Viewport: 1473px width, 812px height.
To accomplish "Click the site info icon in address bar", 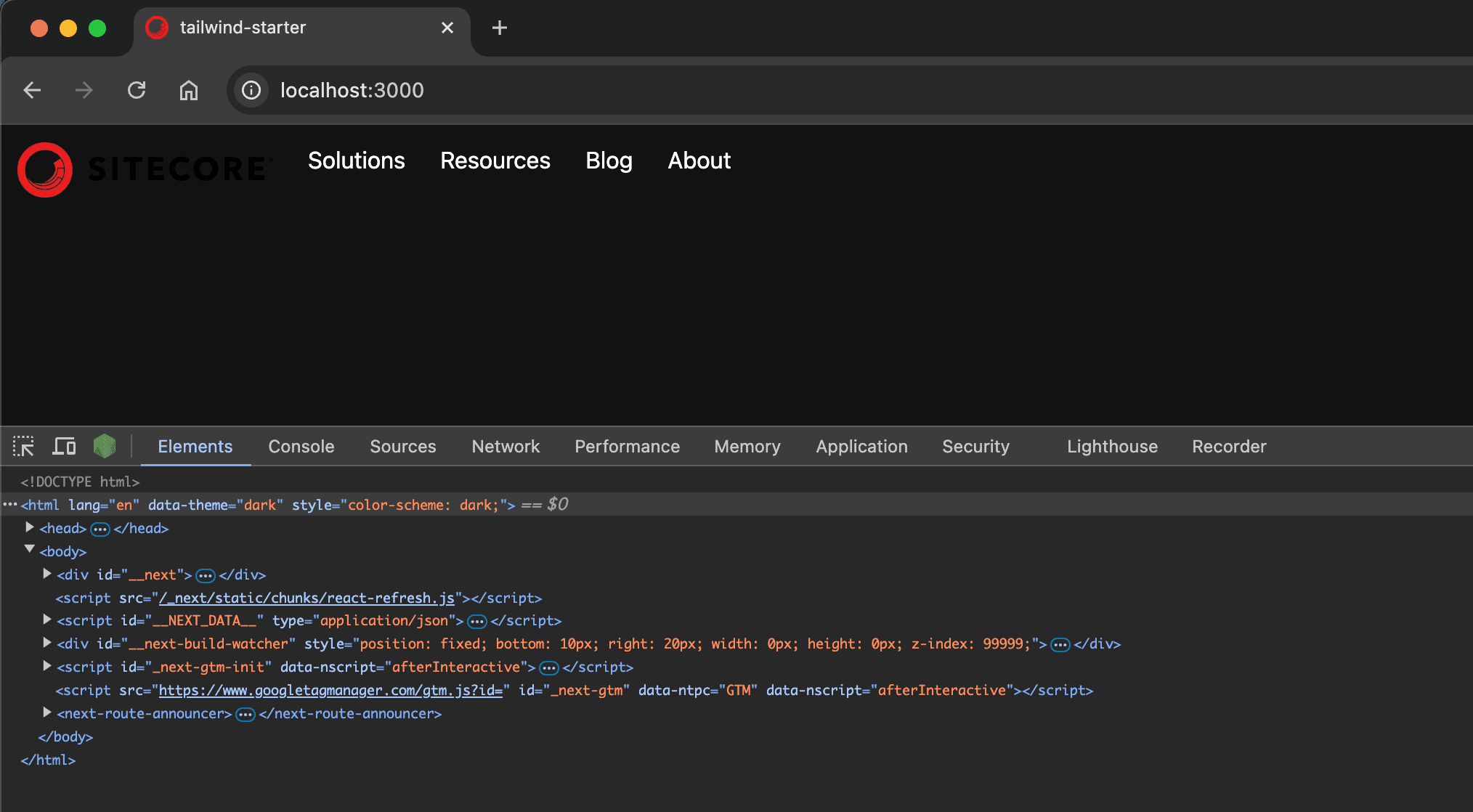I will (x=251, y=90).
